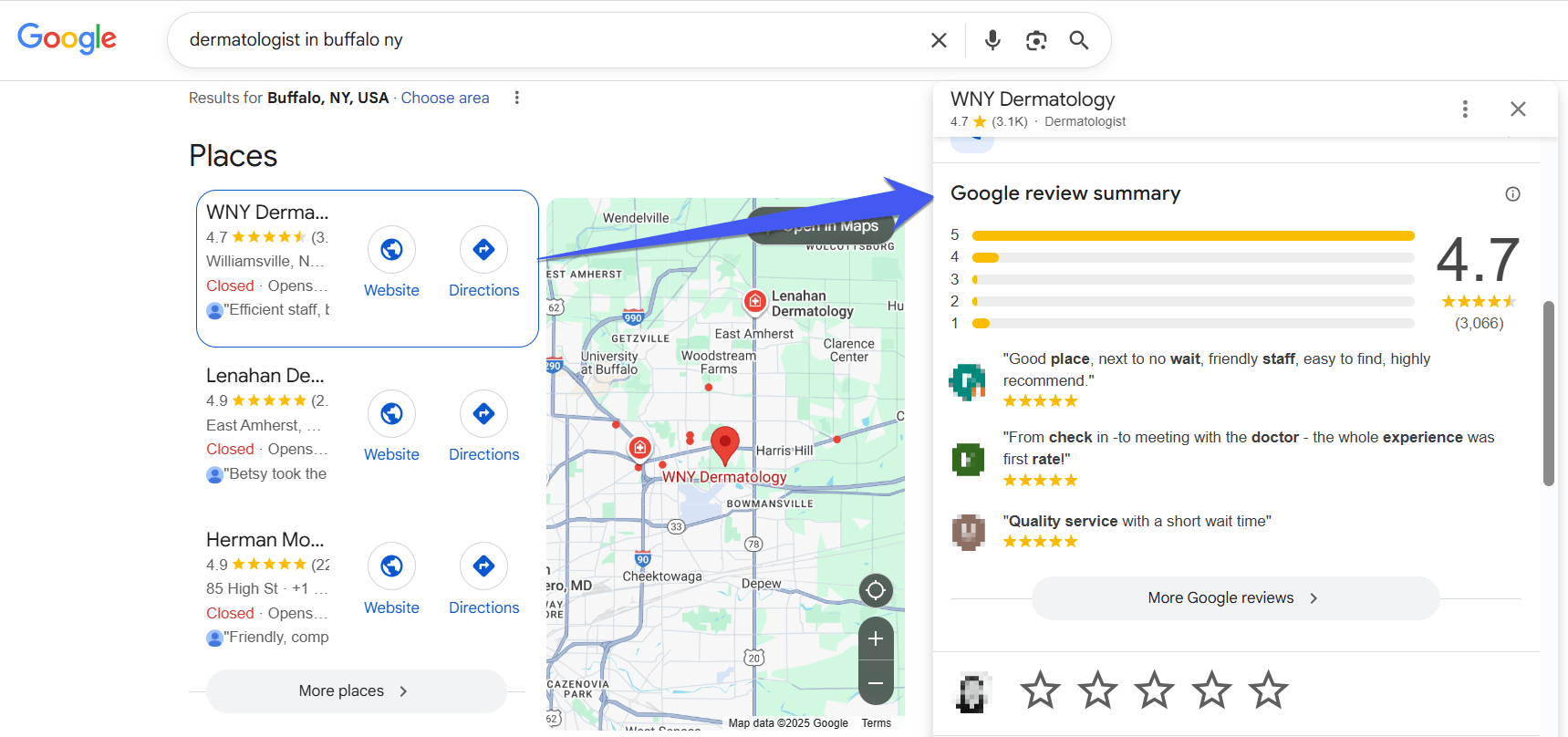Get directions to Lenahan Dermatology
Image resolution: width=1568 pixels, height=737 pixels.
click(483, 413)
